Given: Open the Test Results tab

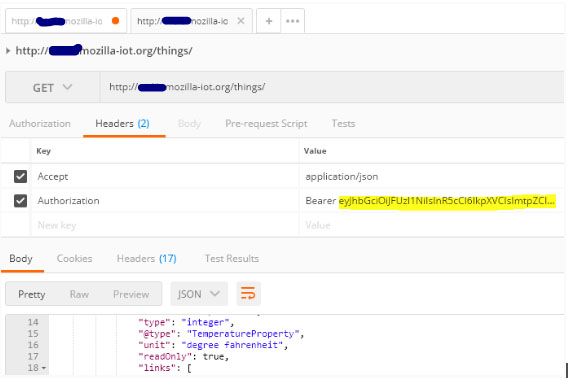Looking at the screenshot, I should point(232,258).
